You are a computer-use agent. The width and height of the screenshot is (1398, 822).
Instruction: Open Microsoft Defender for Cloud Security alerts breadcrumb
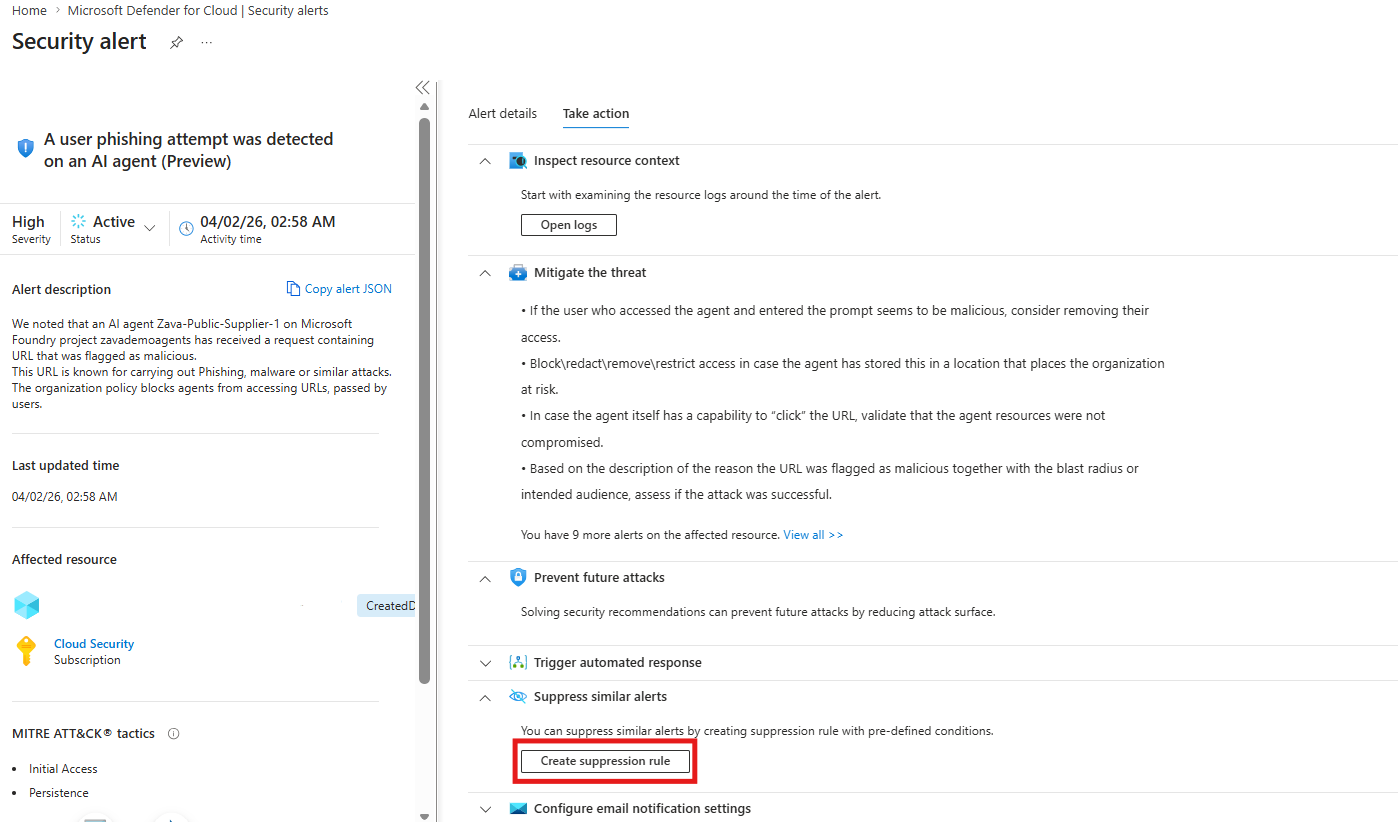198,10
